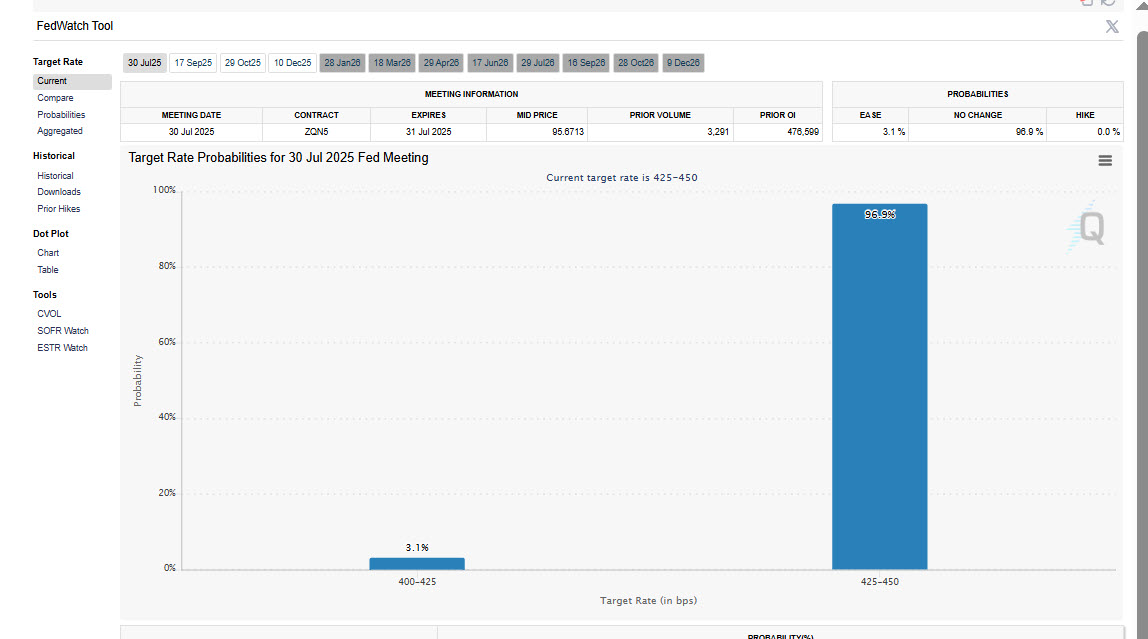
Task: Refresh the FedWatch tool data
Action: (x=1106, y=5)
